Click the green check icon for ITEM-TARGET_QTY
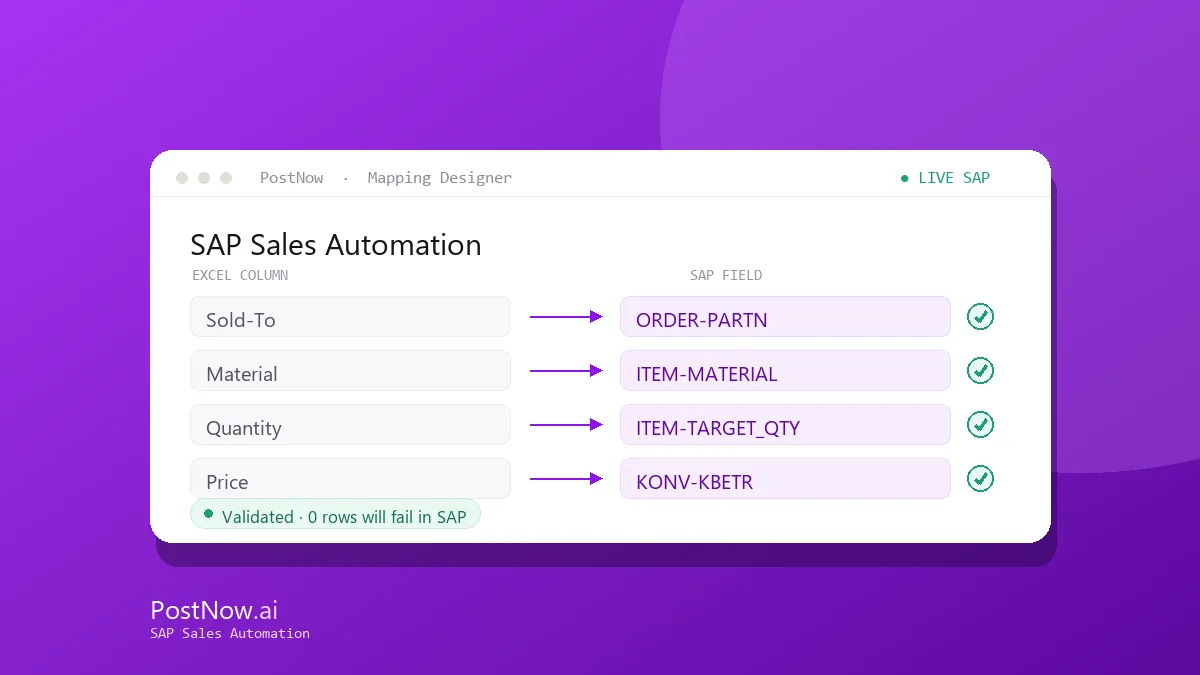1200x675 pixels. 980,425
